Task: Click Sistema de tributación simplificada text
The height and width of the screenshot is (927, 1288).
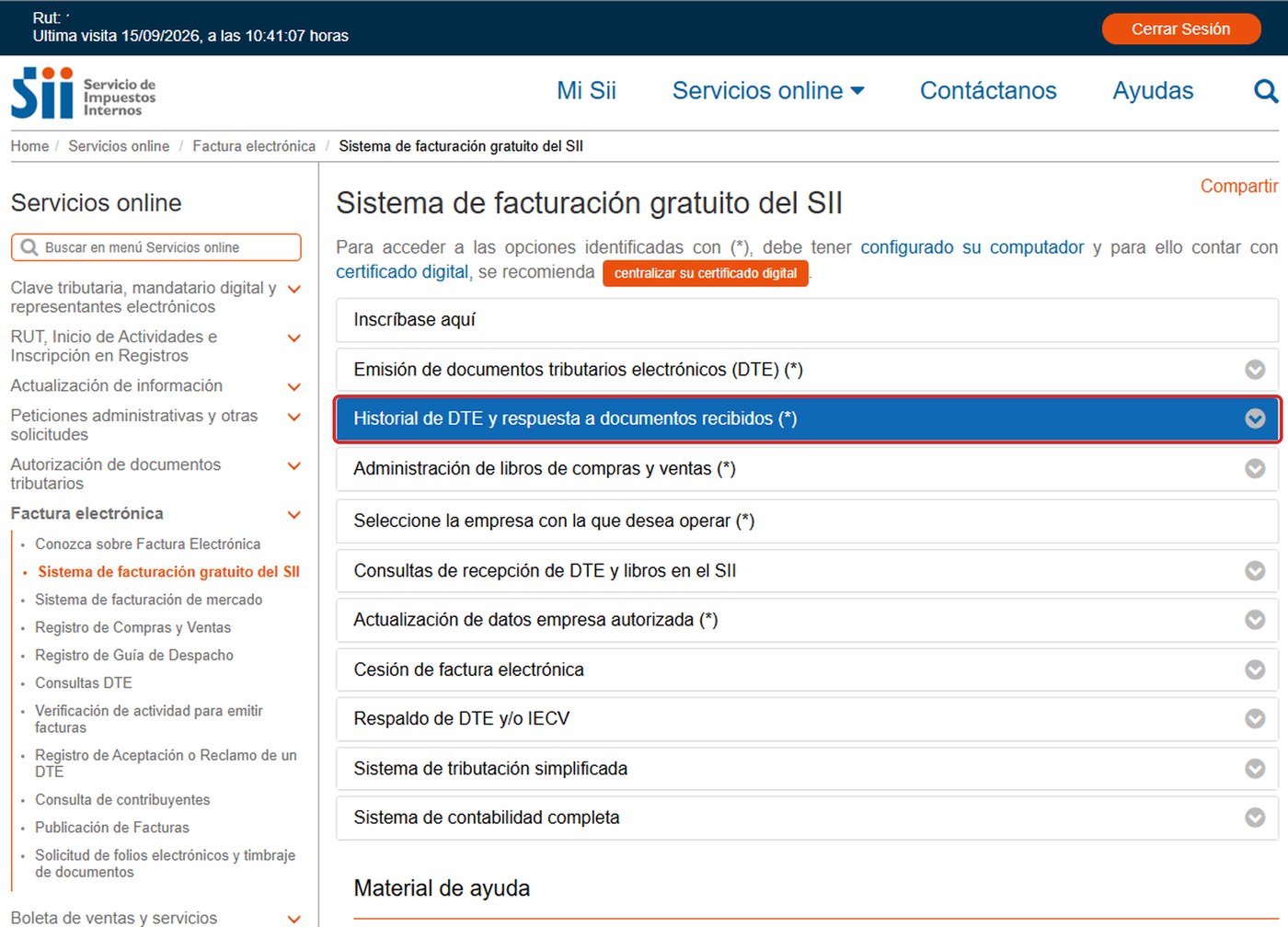Action: (x=490, y=768)
